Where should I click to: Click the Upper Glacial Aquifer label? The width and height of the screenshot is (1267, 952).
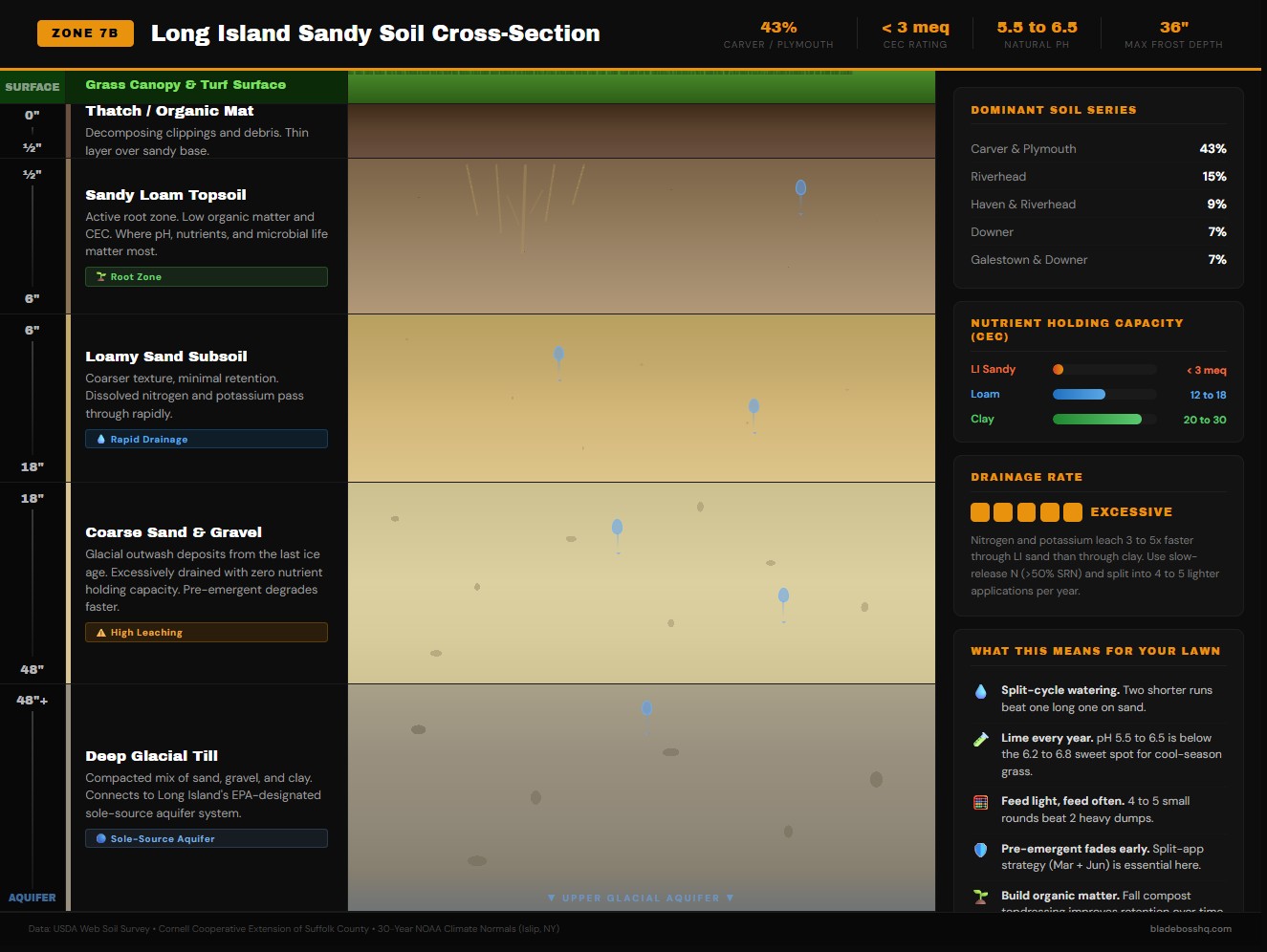(x=641, y=898)
